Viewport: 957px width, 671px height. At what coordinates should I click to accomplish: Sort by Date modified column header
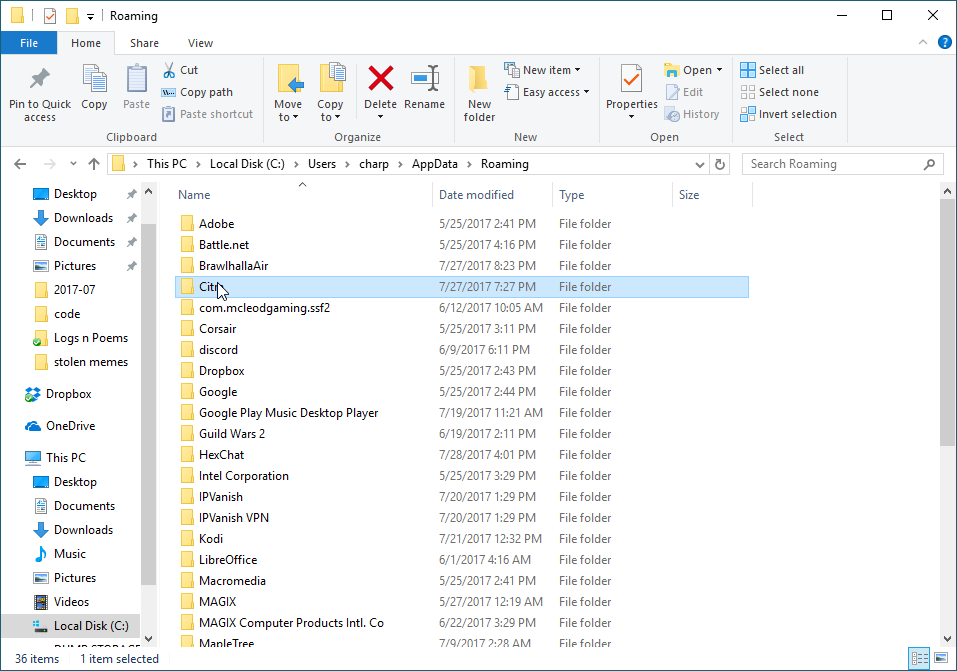tap(476, 195)
